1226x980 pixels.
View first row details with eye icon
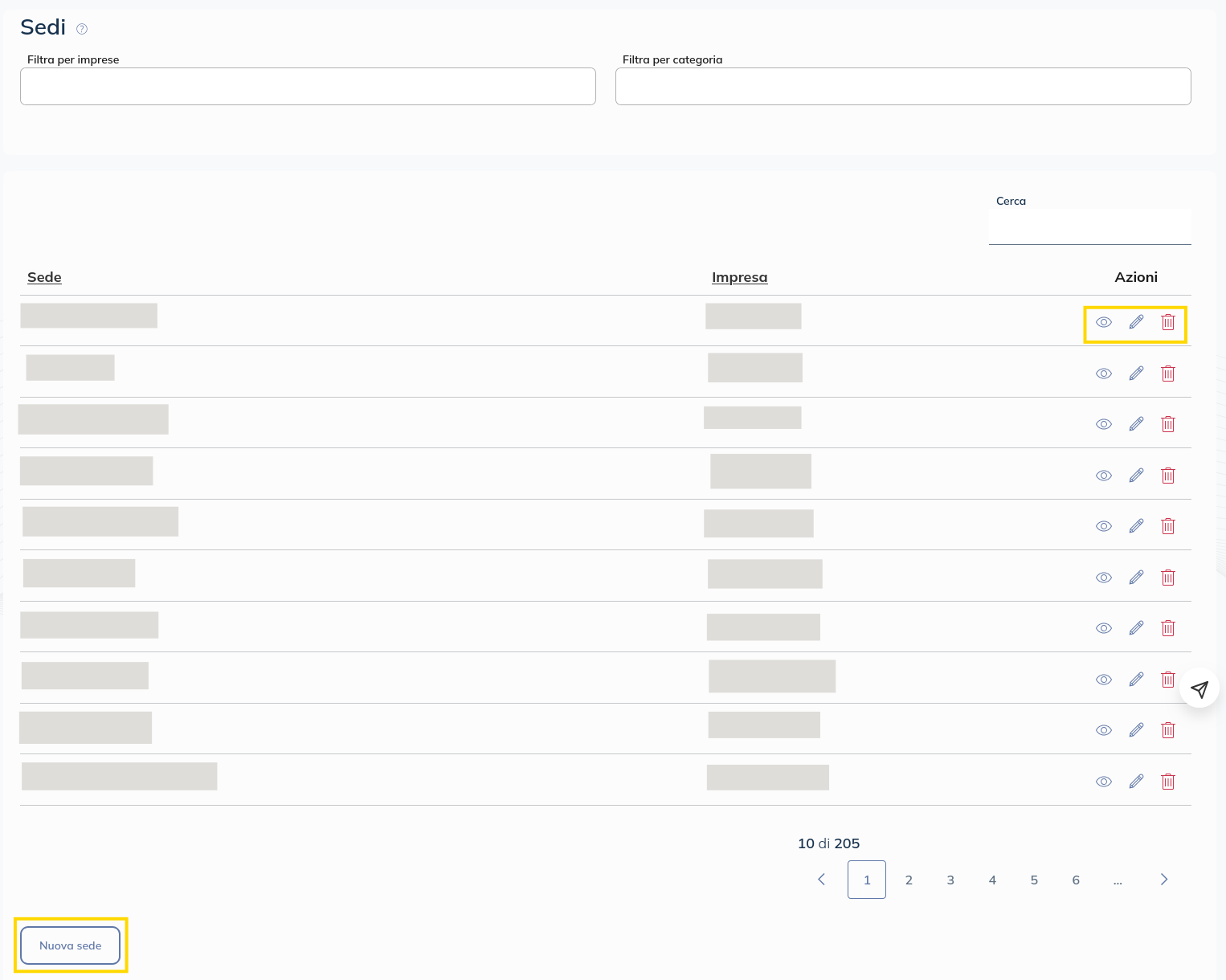coord(1104,322)
